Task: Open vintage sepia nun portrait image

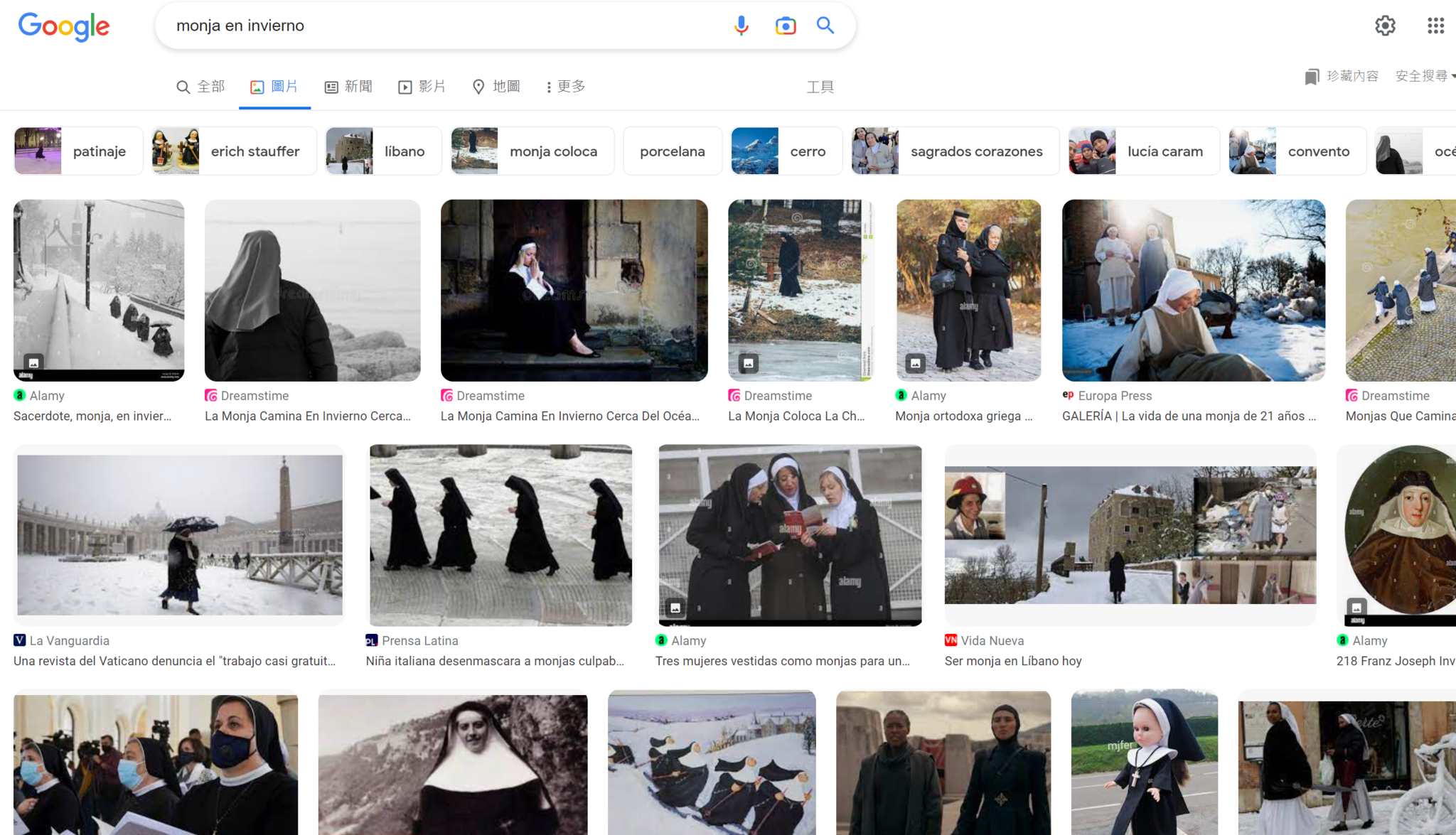Action: [453, 764]
